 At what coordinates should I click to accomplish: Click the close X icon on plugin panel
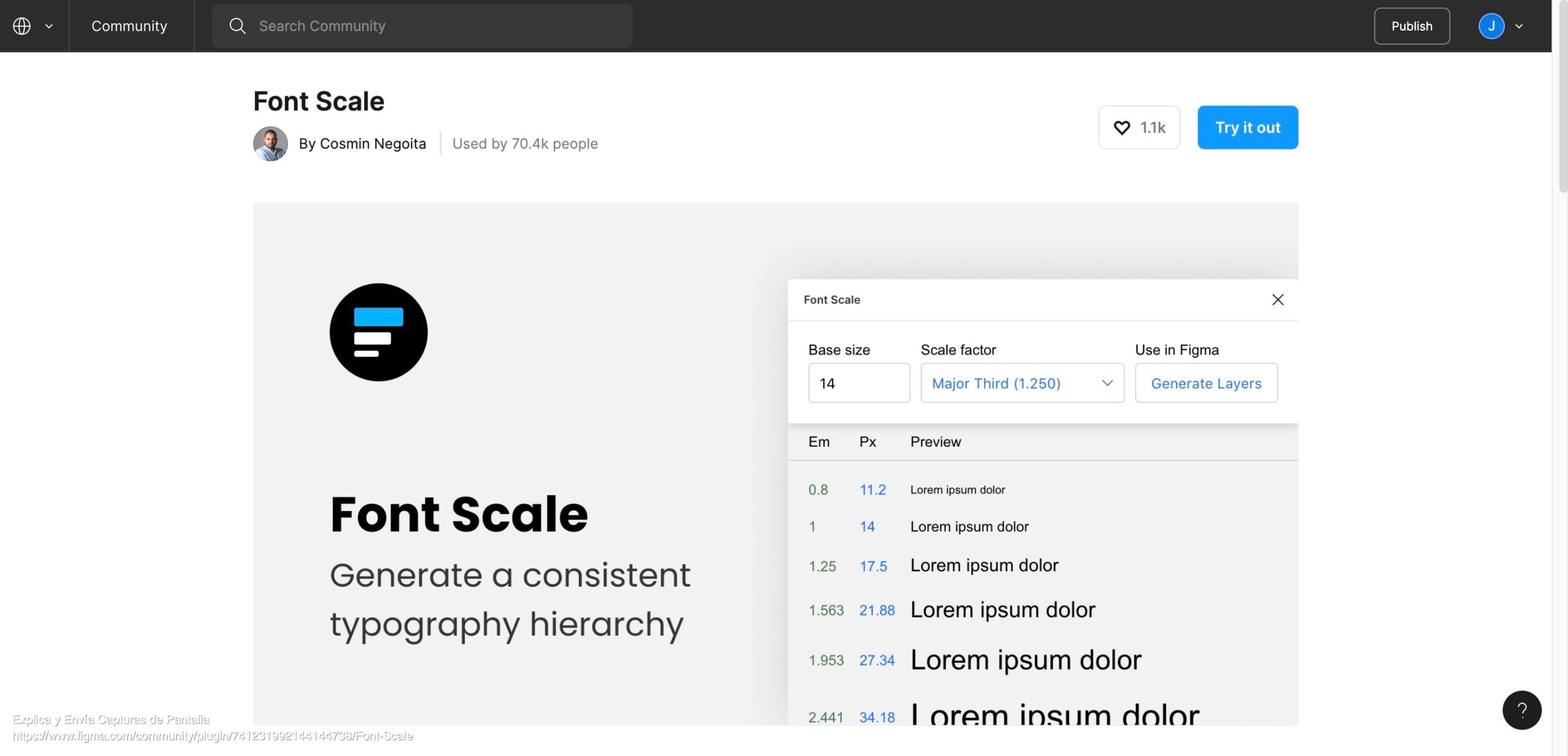coord(1278,300)
